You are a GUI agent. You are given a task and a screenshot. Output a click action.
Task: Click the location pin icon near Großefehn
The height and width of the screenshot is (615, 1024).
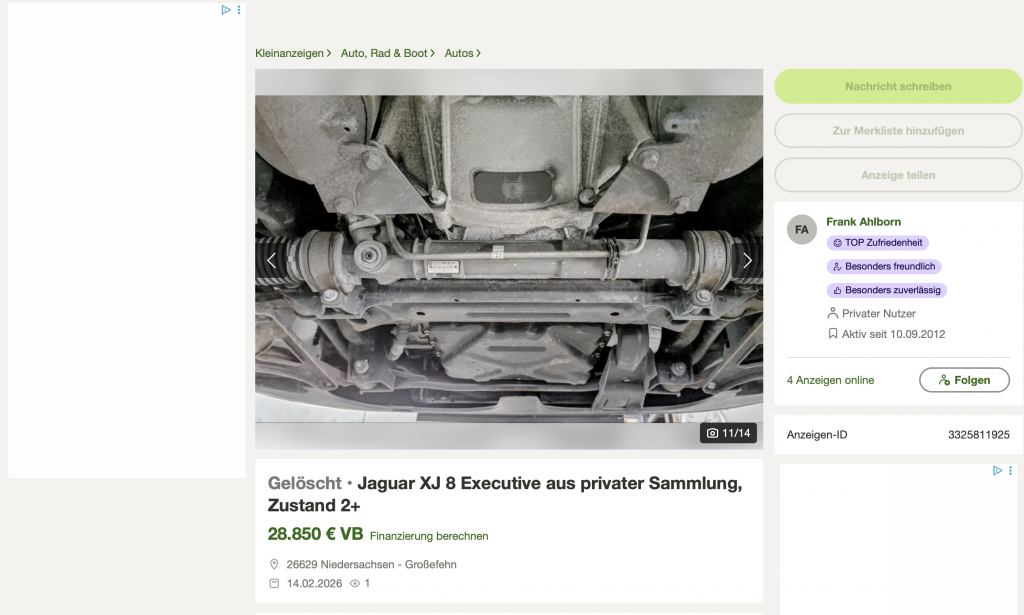(x=274, y=564)
